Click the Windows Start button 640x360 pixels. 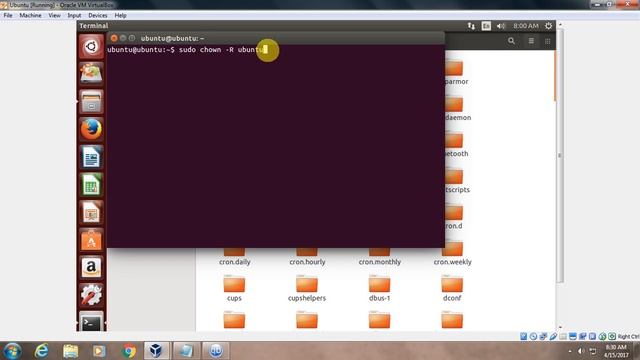coord(12,351)
